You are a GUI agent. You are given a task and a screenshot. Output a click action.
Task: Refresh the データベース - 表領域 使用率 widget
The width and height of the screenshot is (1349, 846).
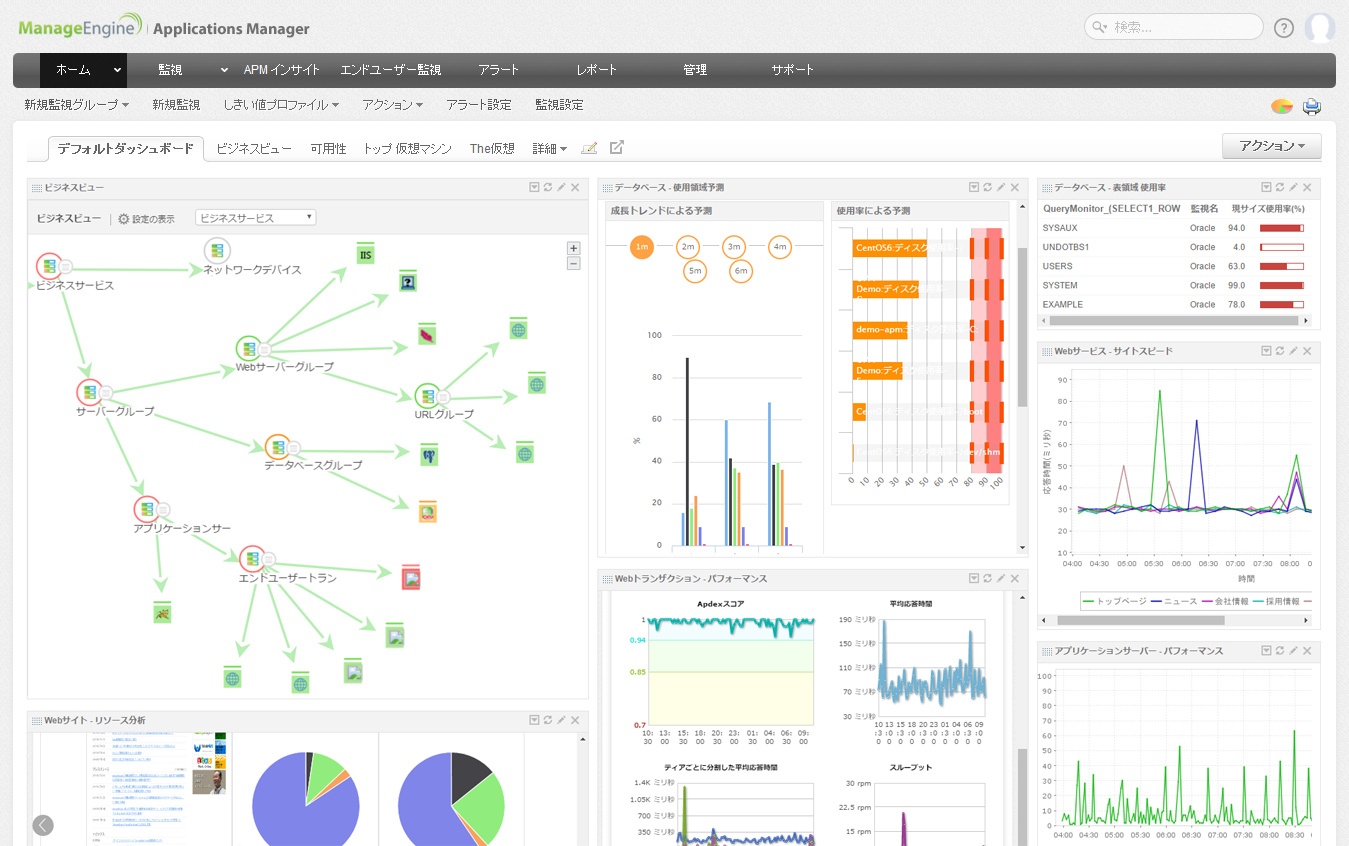(x=1280, y=187)
